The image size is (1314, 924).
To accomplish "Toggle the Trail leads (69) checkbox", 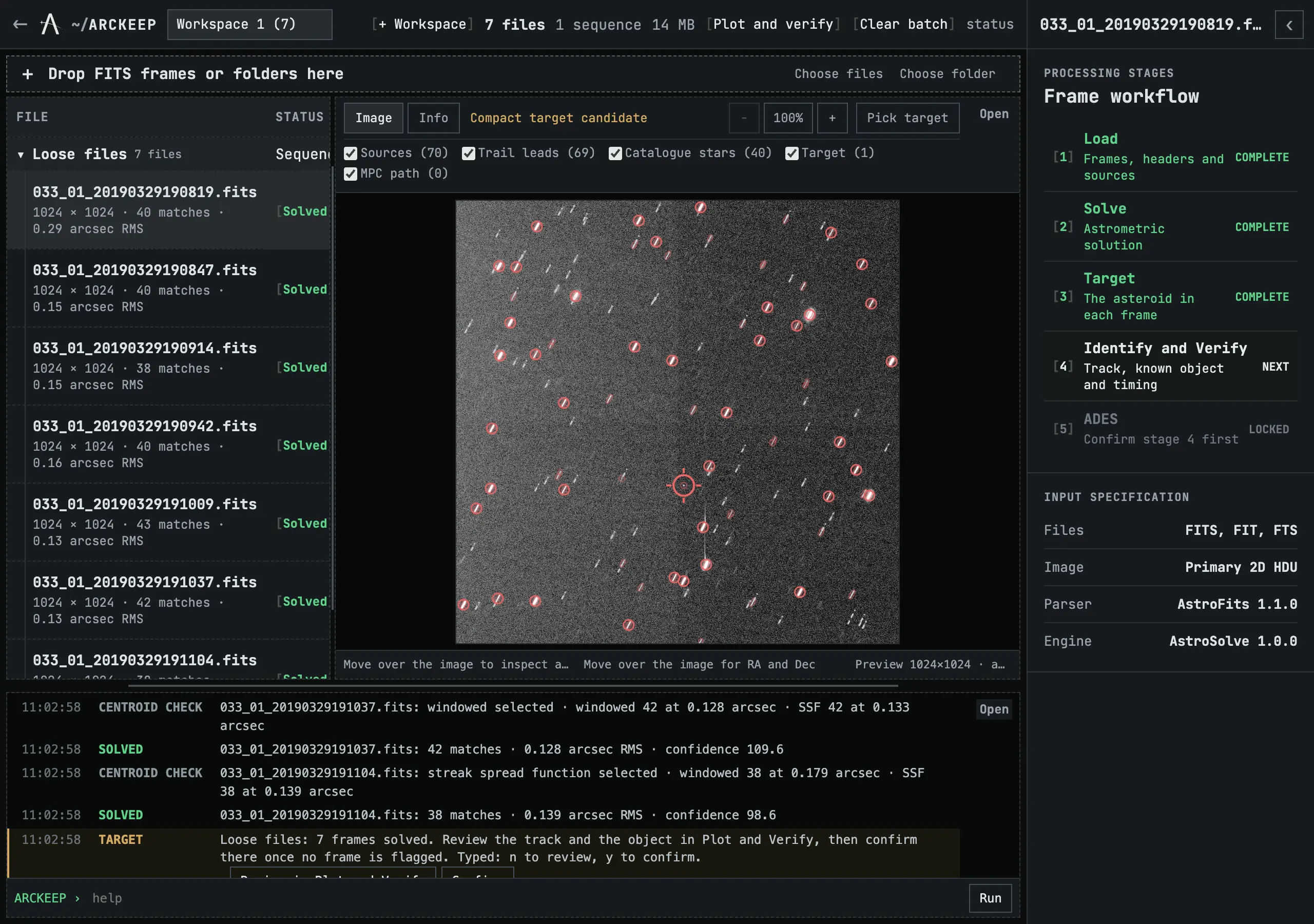I will tap(468, 153).
